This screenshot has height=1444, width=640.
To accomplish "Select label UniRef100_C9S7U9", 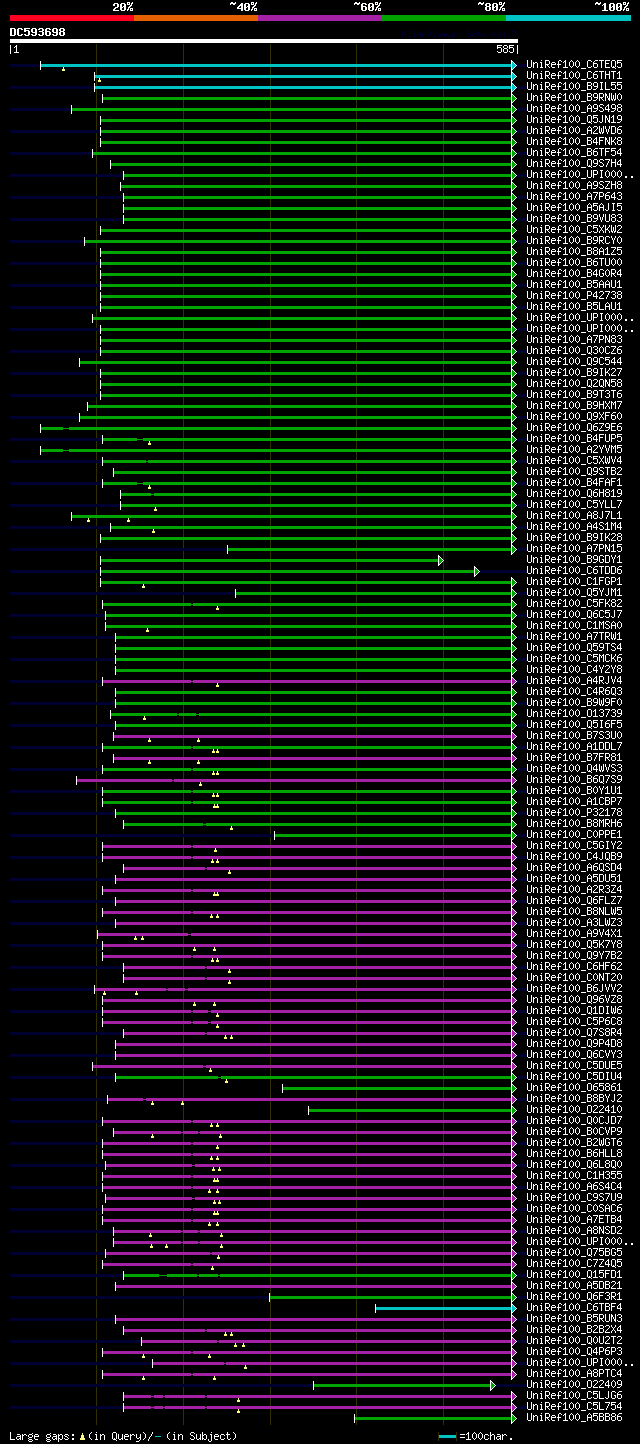I will click(x=574, y=1197).
